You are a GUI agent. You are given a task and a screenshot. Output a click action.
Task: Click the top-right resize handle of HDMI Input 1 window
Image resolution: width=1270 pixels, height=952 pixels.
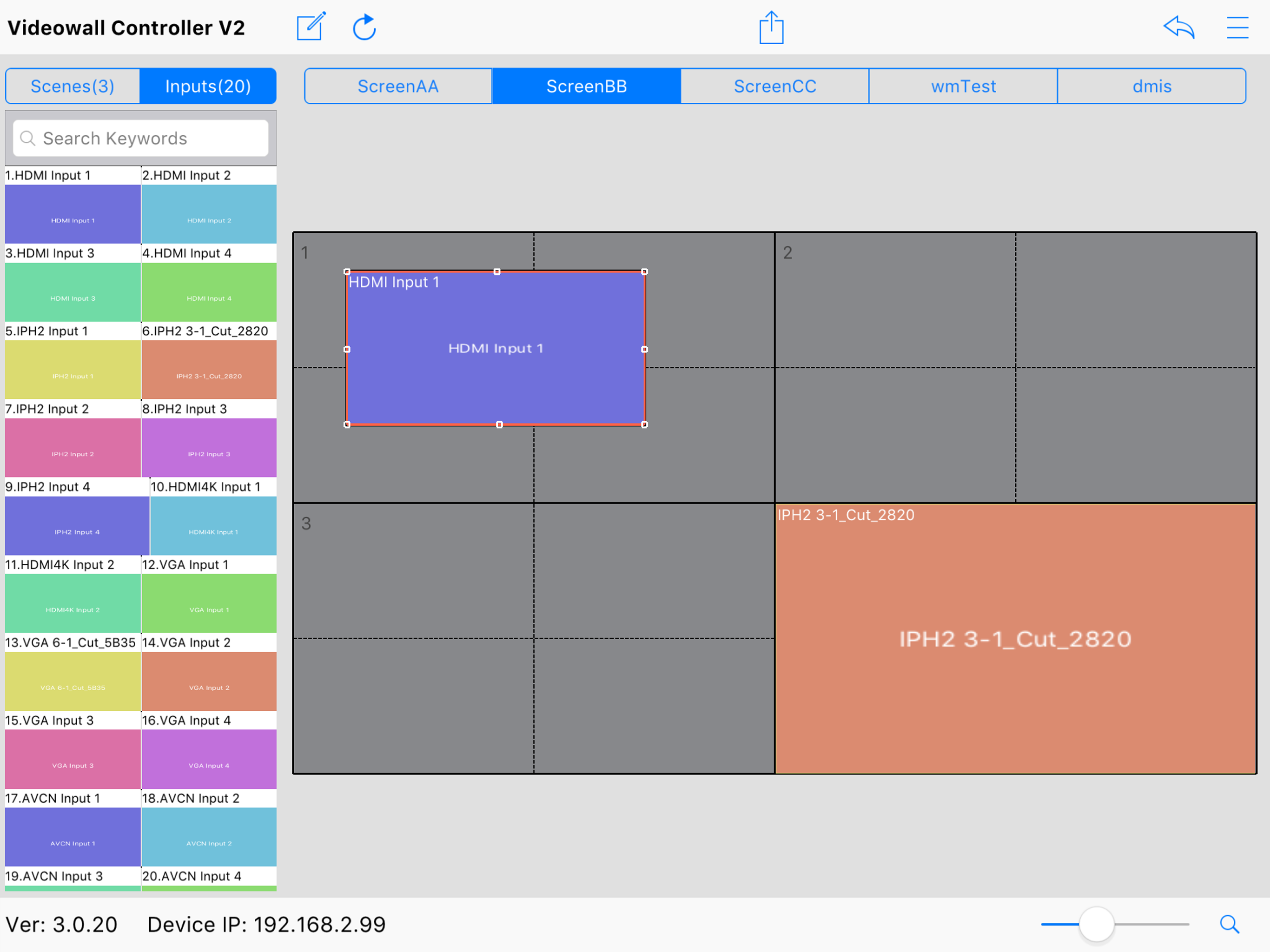pos(644,271)
